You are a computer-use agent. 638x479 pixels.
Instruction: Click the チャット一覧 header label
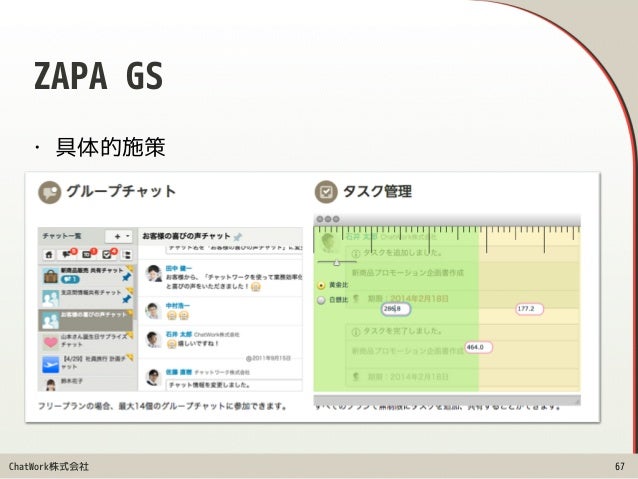62,236
